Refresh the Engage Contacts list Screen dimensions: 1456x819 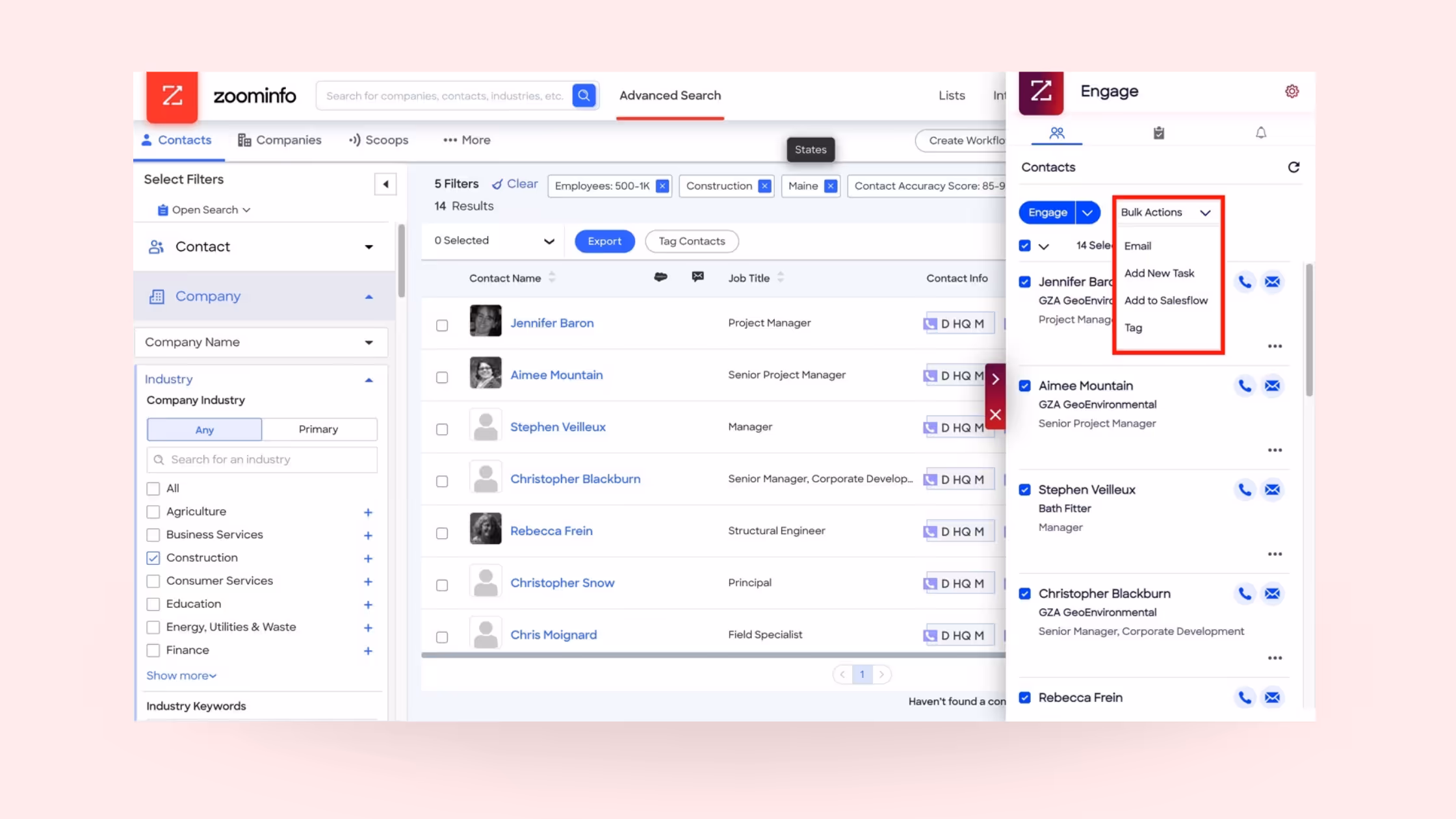pyautogui.click(x=1293, y=167)
